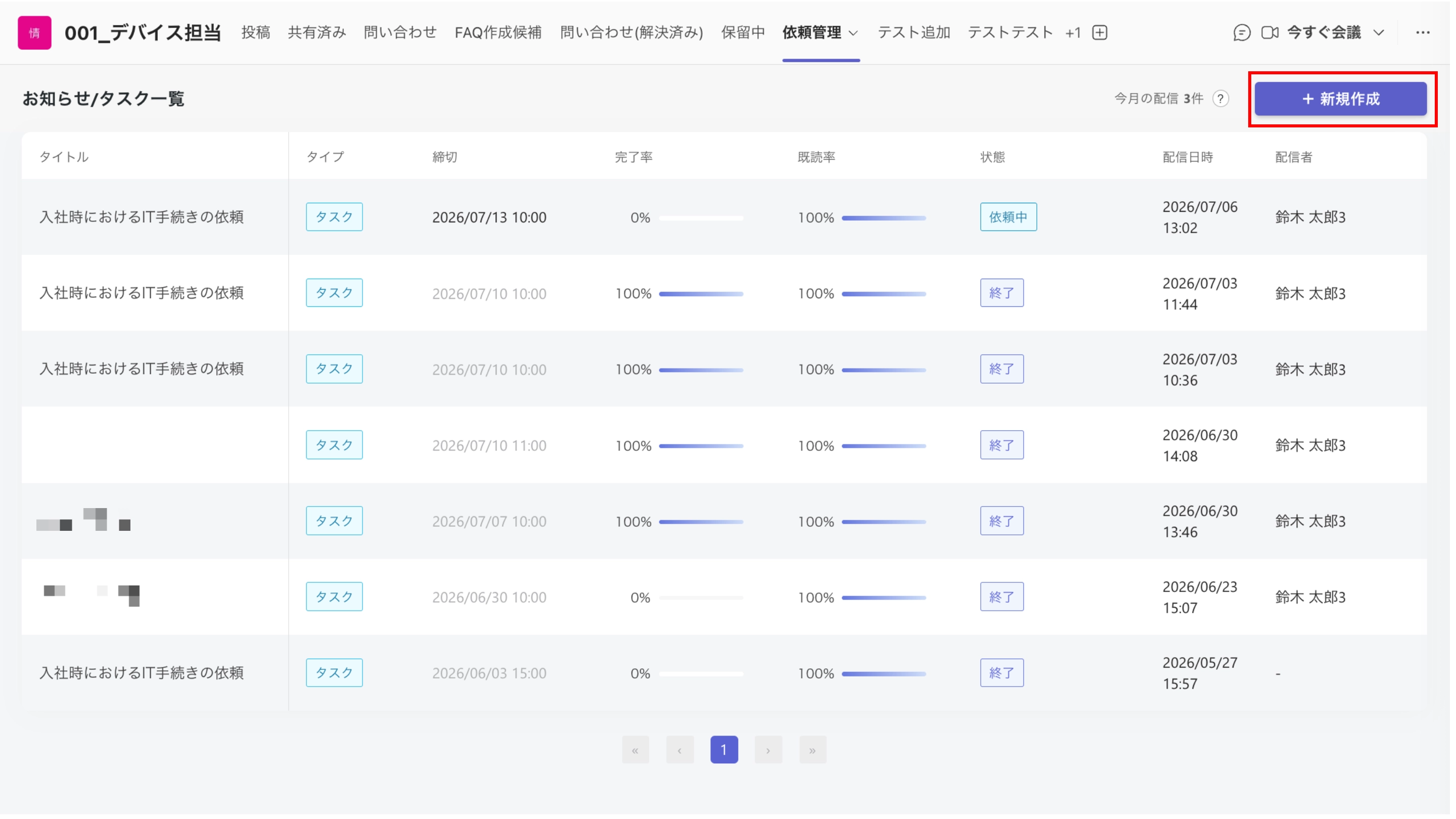This screenshot has height=819, width=1456.
Task: Open the channel conversation chat icon
Action: tap(1242, 33)
